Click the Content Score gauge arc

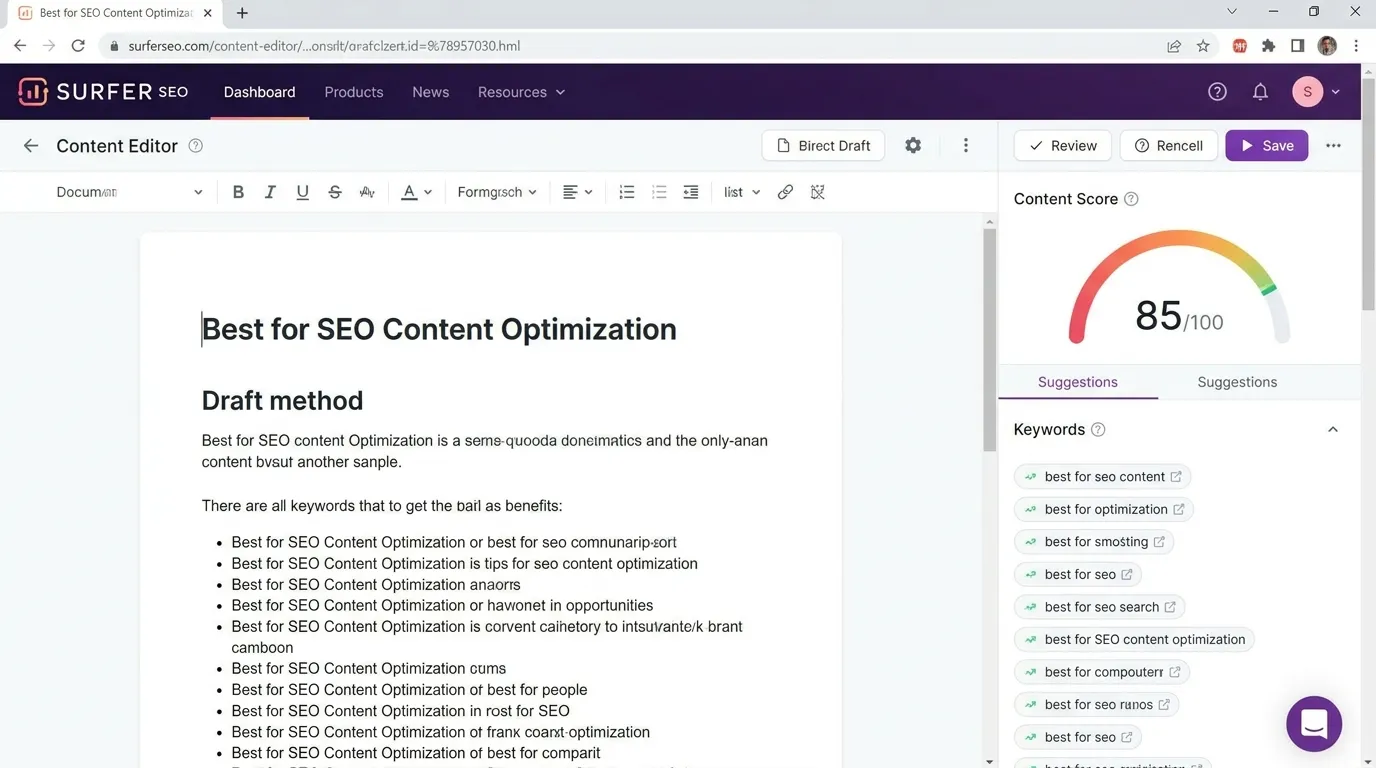click(x=1179, y=285)
